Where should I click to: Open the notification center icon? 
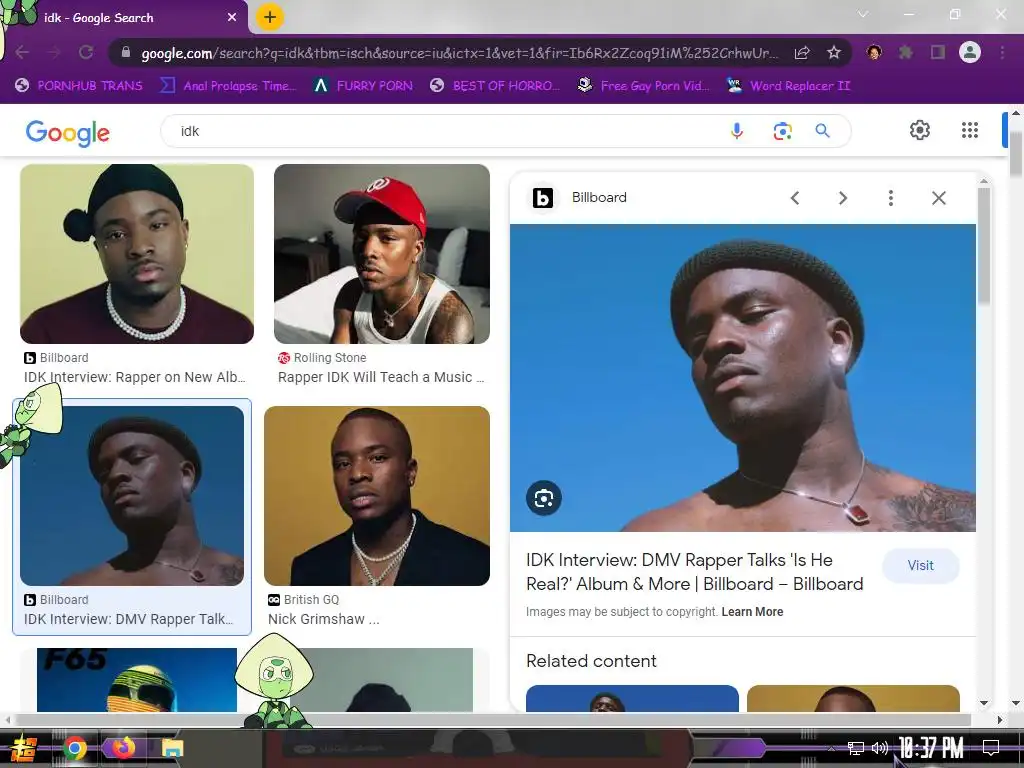[991, 748]
